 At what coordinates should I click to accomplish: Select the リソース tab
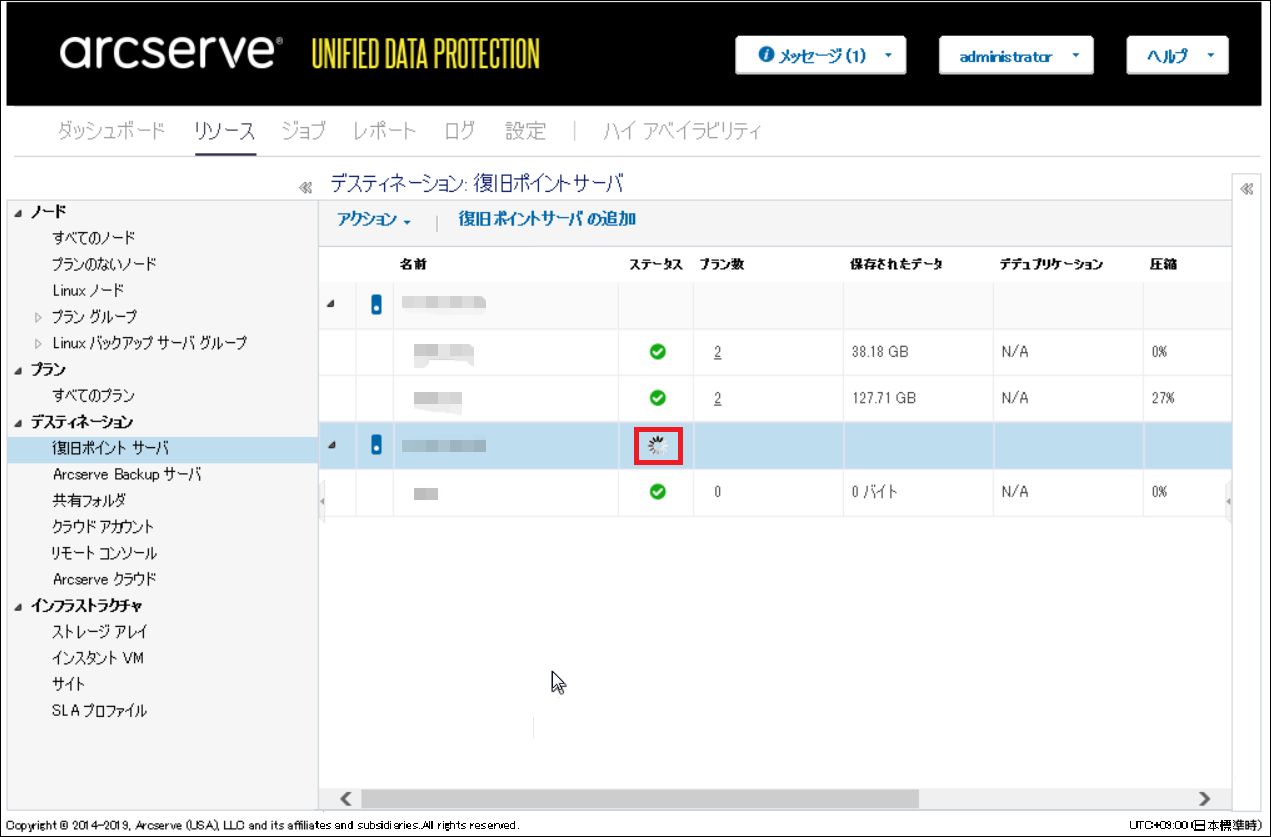pos(225,131)
